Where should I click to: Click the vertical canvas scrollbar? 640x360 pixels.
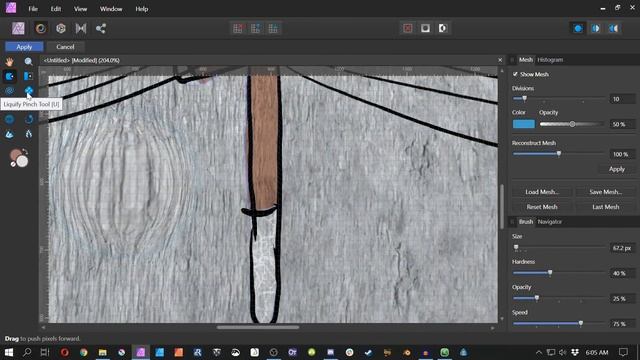502,207
